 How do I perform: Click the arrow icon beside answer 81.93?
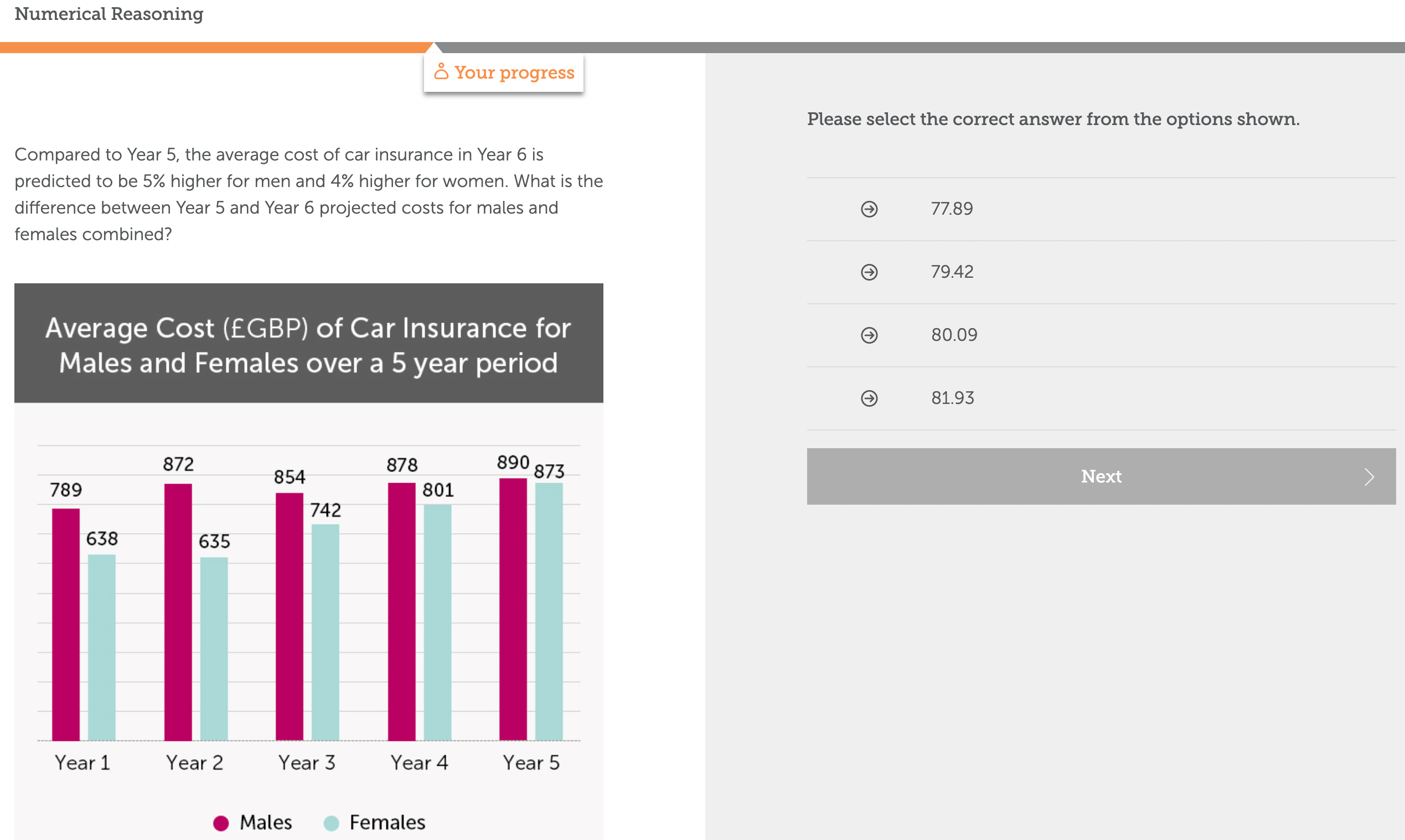point(870,398)
